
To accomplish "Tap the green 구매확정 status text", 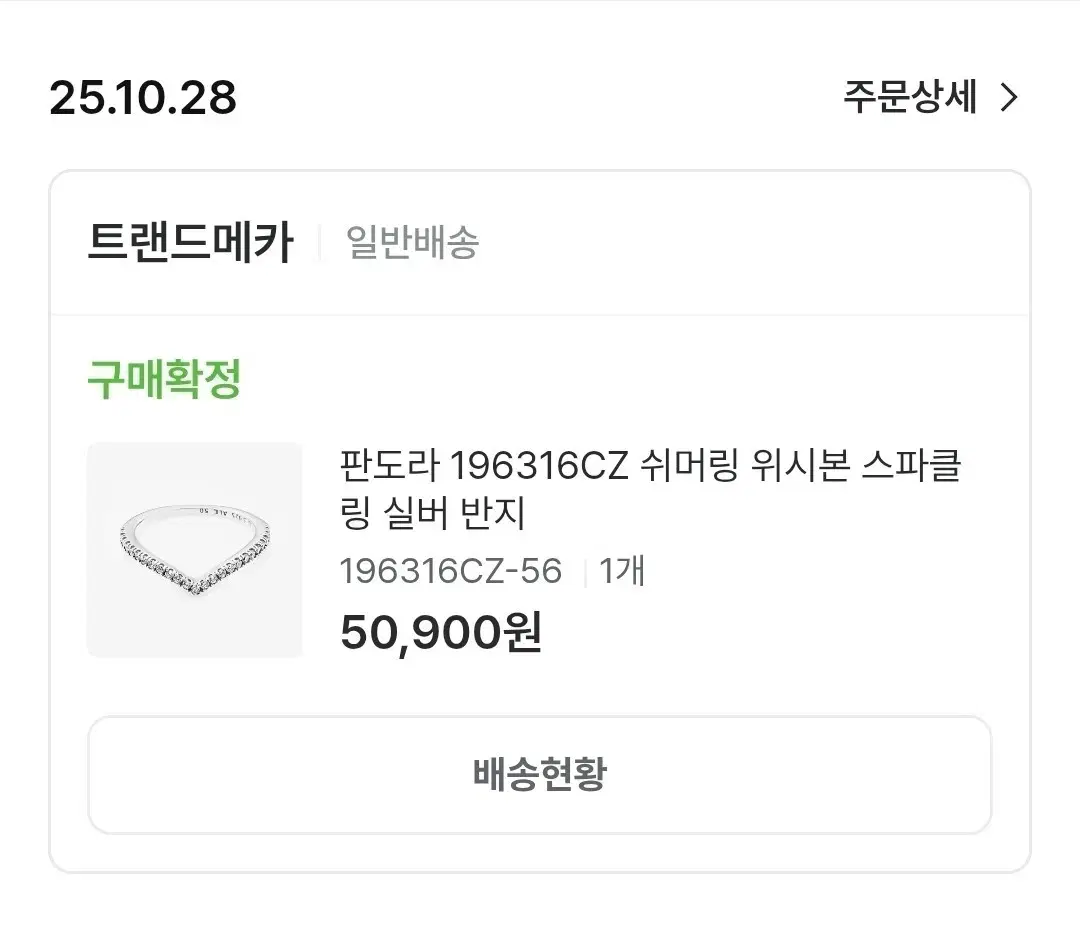I will [x=165, y=379].
